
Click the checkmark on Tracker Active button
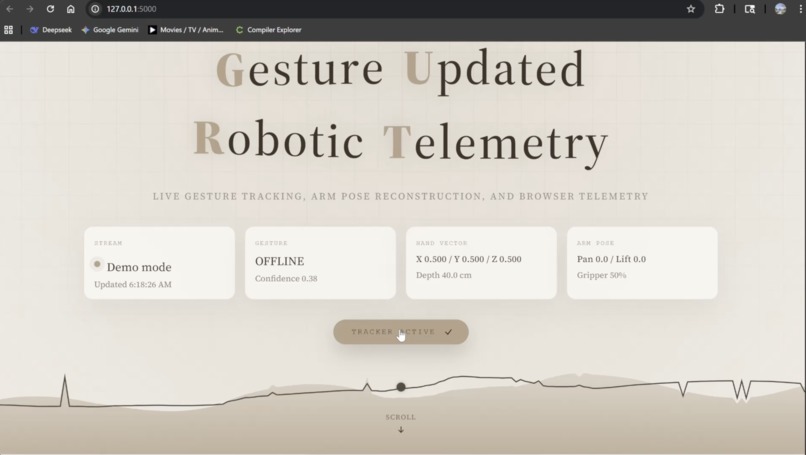coord(449,332)
